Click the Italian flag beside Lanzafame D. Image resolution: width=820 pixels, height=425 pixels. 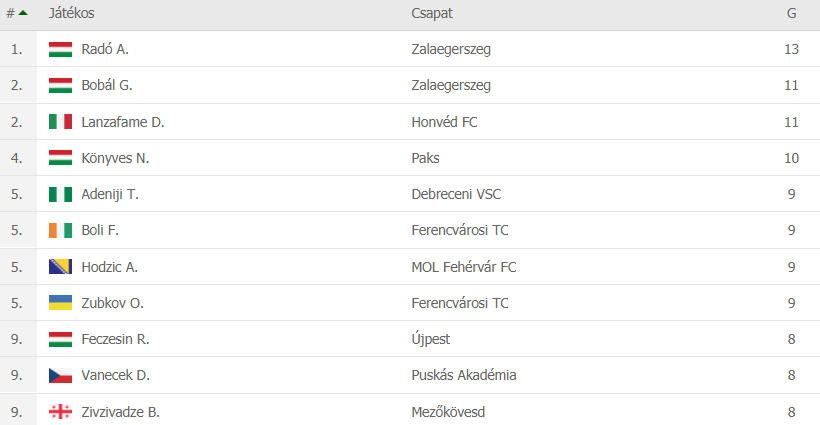click(60, 122)
